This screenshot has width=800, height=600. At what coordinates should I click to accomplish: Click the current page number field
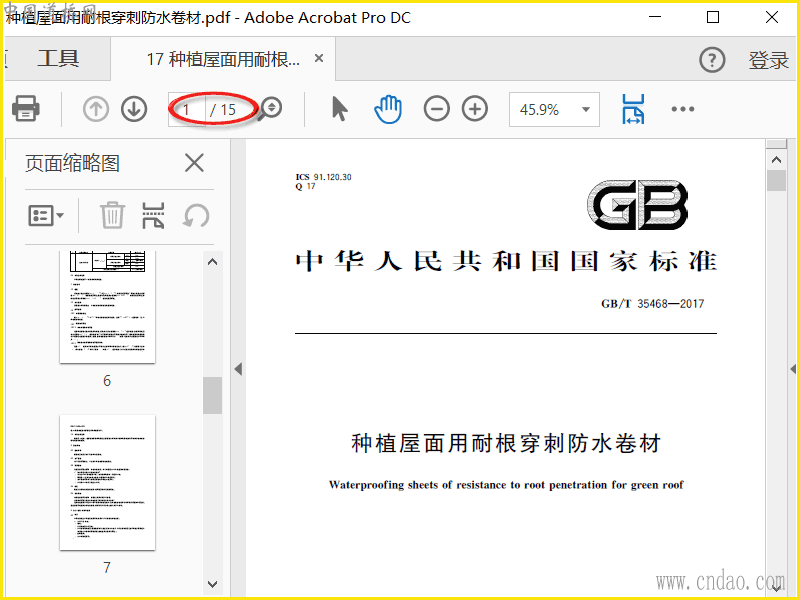click(x=187, y=109)
